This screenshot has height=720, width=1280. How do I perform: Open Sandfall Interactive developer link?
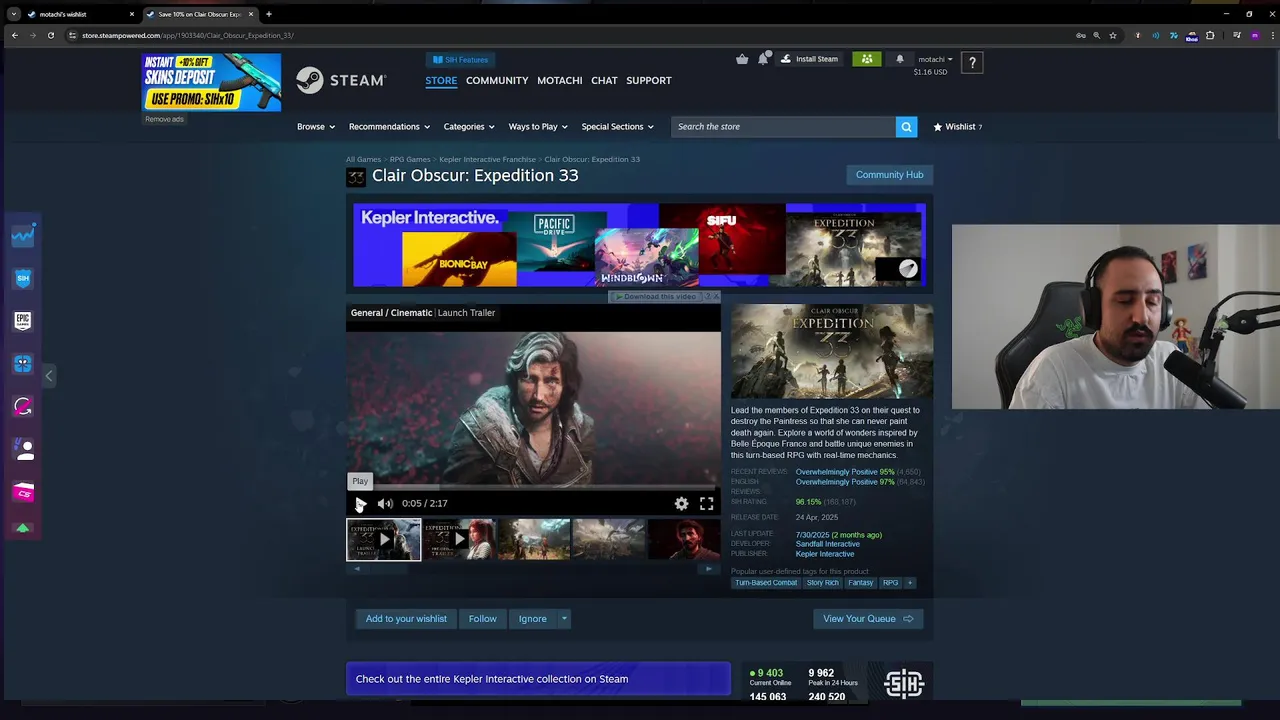click(827, 544)
